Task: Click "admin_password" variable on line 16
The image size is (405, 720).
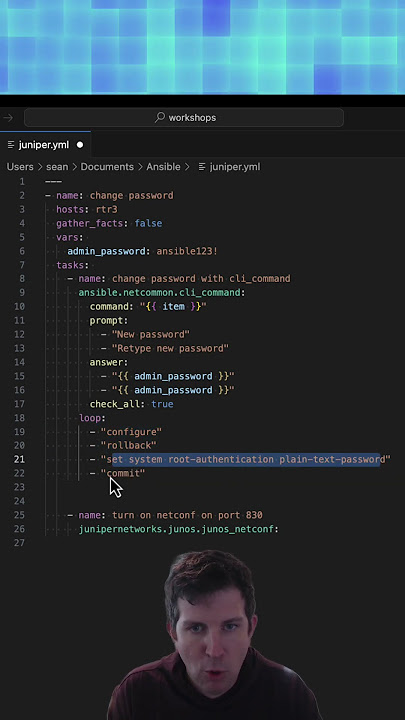Action: point(173,390)
